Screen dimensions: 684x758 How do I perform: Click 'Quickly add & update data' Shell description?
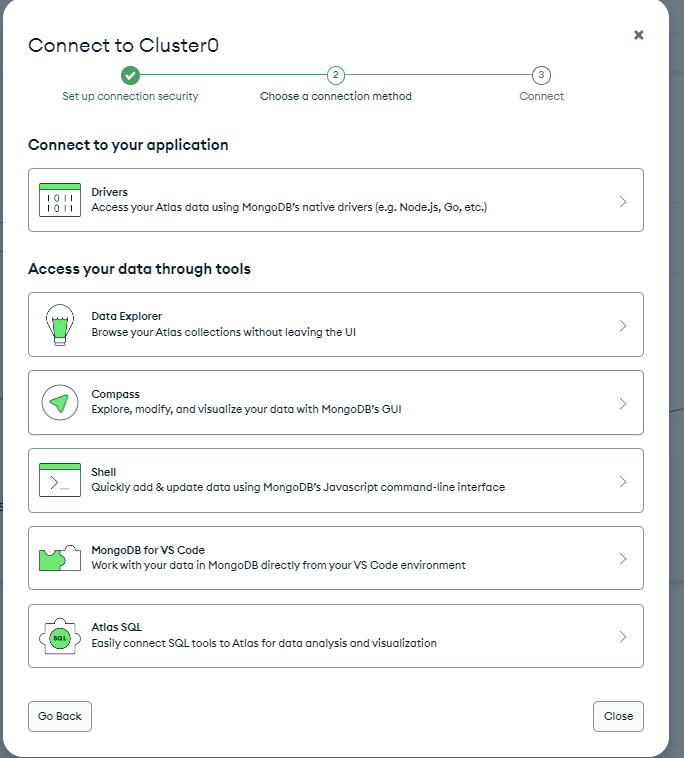click(x=298, y=487)
